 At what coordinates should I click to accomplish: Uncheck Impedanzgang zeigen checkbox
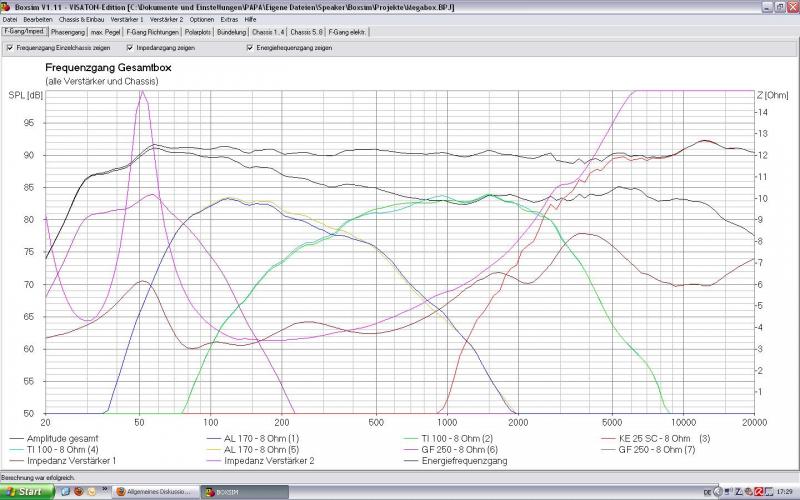tap(130, 47)
